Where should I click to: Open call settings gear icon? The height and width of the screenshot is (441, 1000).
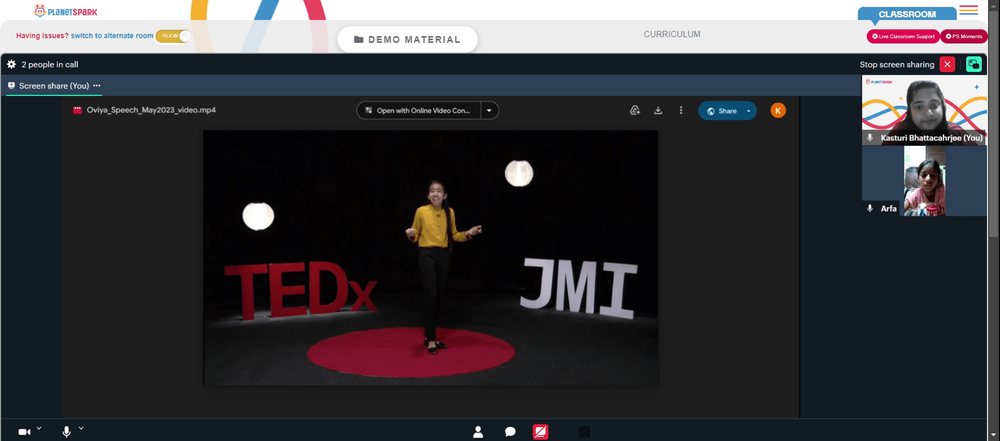tap(11, 64)
